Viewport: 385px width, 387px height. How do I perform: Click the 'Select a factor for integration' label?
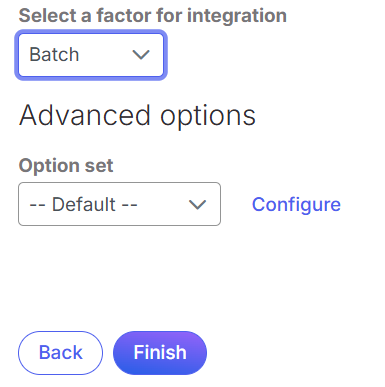[x=153, y=16]
